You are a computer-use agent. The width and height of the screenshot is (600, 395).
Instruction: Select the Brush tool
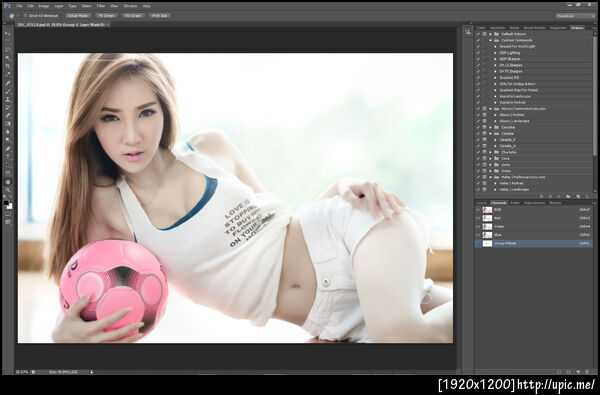point(8,91)
